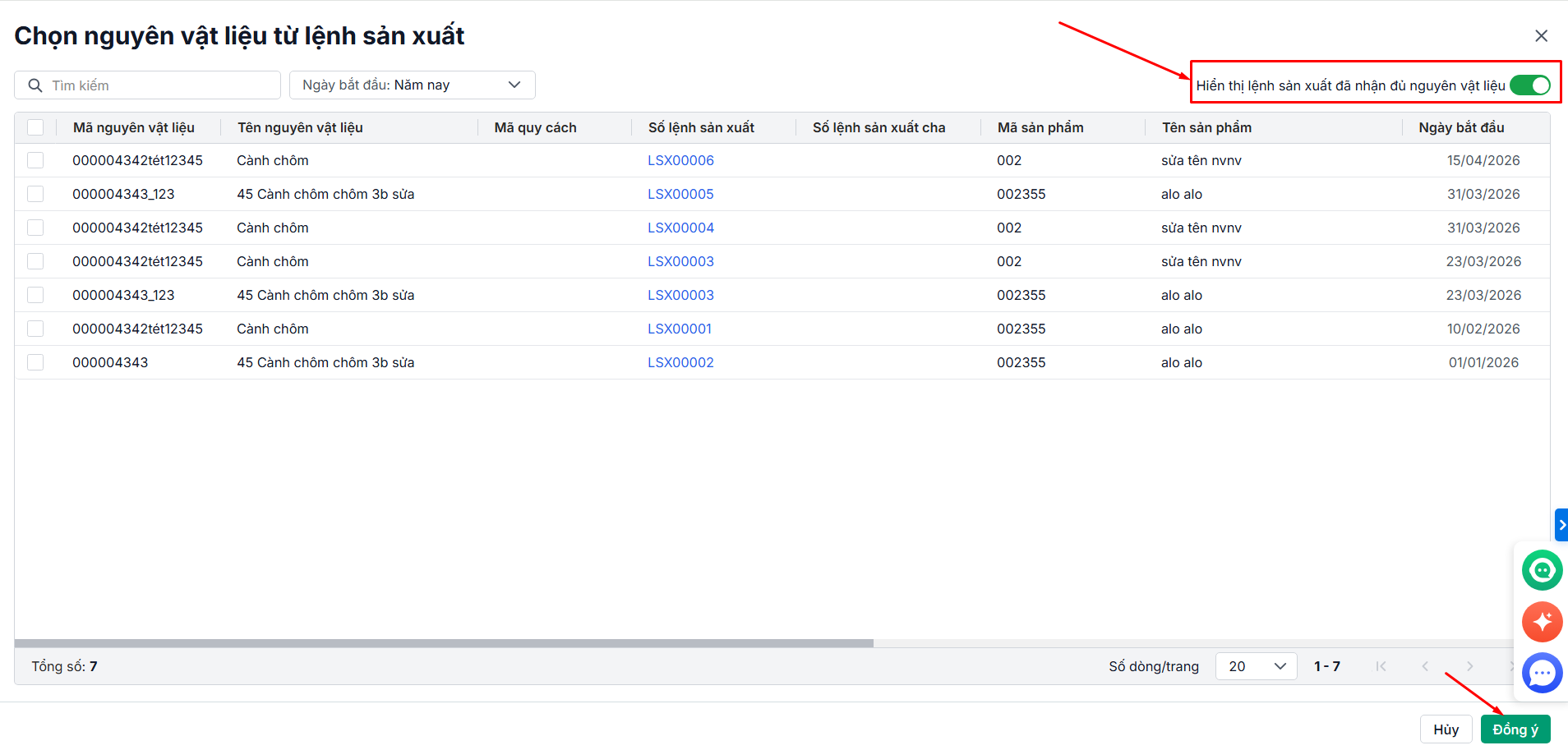The height and width of the screenshot is (750, 1568).
Task: Click material code 000004342tét12345 in the LSX00006 row
Action: pos(137,160)
